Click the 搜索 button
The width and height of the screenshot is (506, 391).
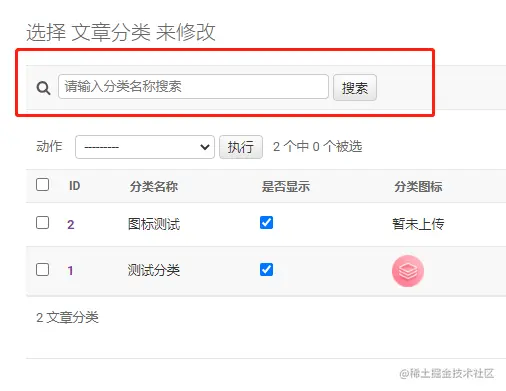pyautogui.click(x=355, y=88)
